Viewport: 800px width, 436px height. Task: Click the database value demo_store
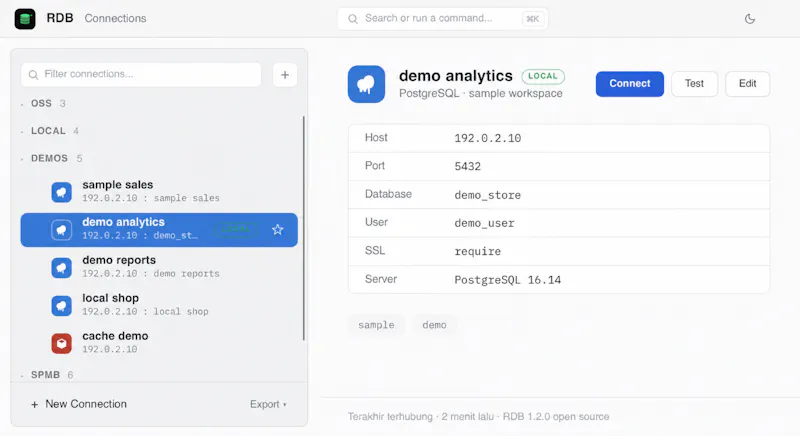coord(488,195)
